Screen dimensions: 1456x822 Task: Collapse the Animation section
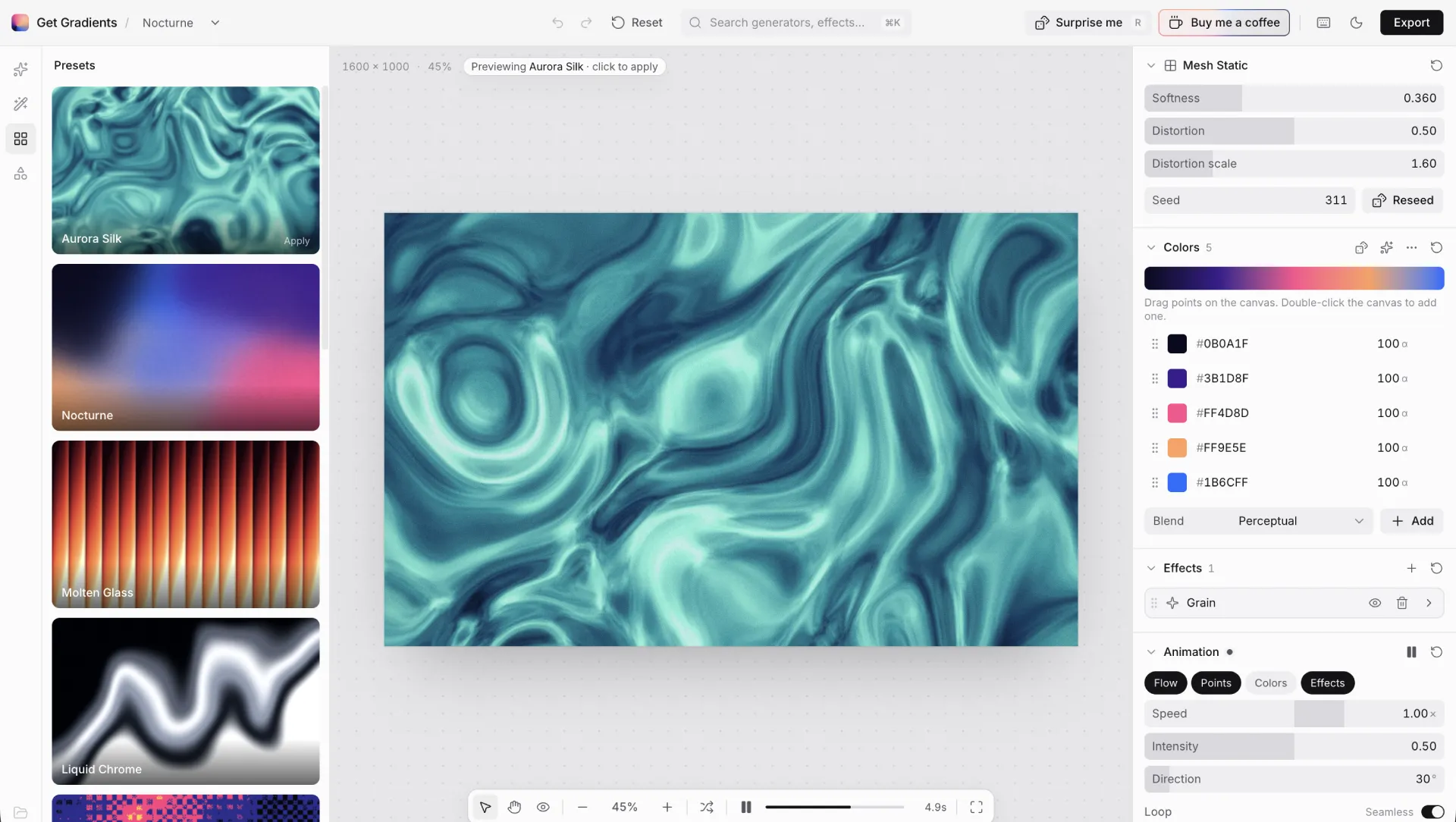1151,652
